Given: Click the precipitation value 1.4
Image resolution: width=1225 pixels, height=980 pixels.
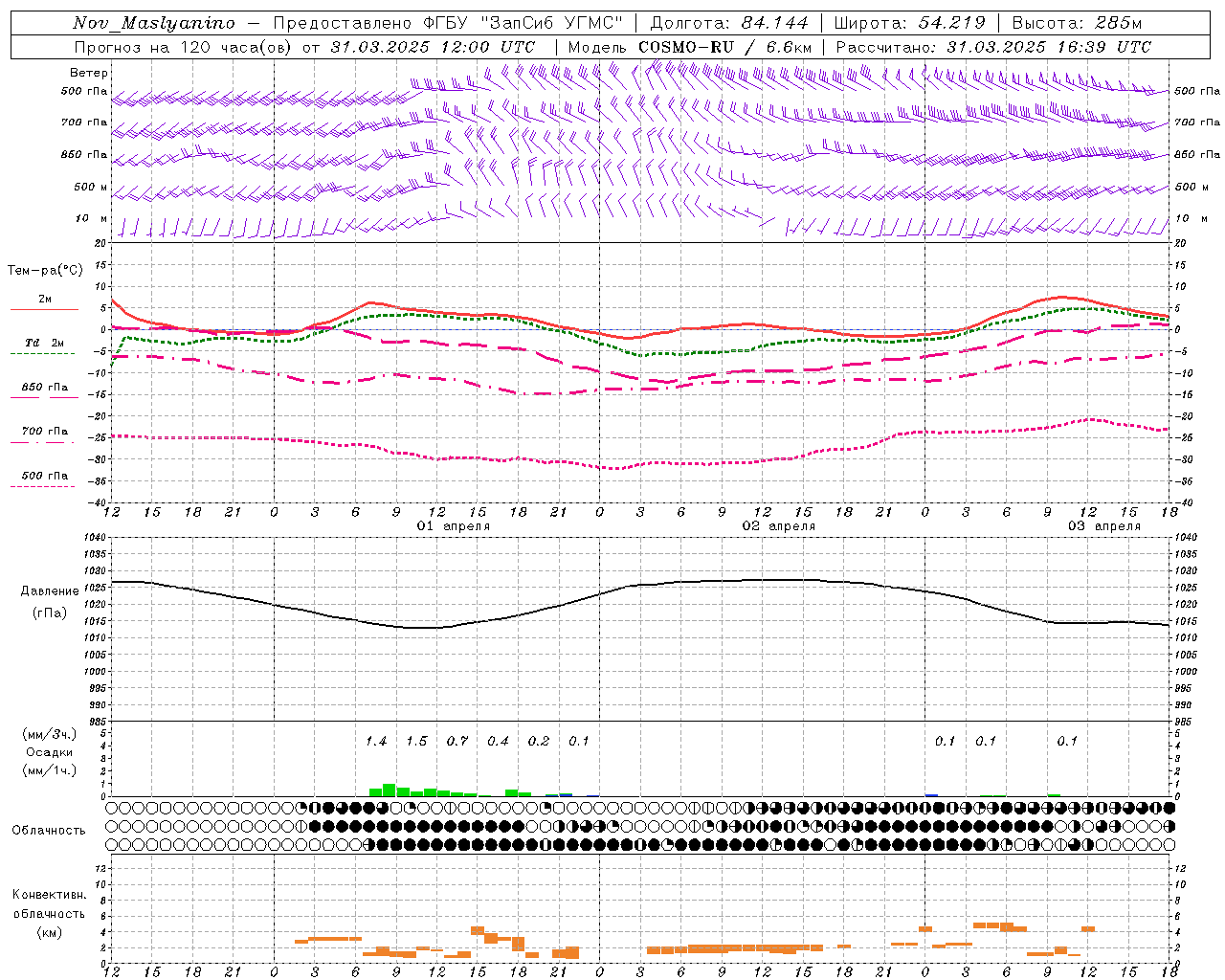Looking at the screenshot, I should [377, 742].
